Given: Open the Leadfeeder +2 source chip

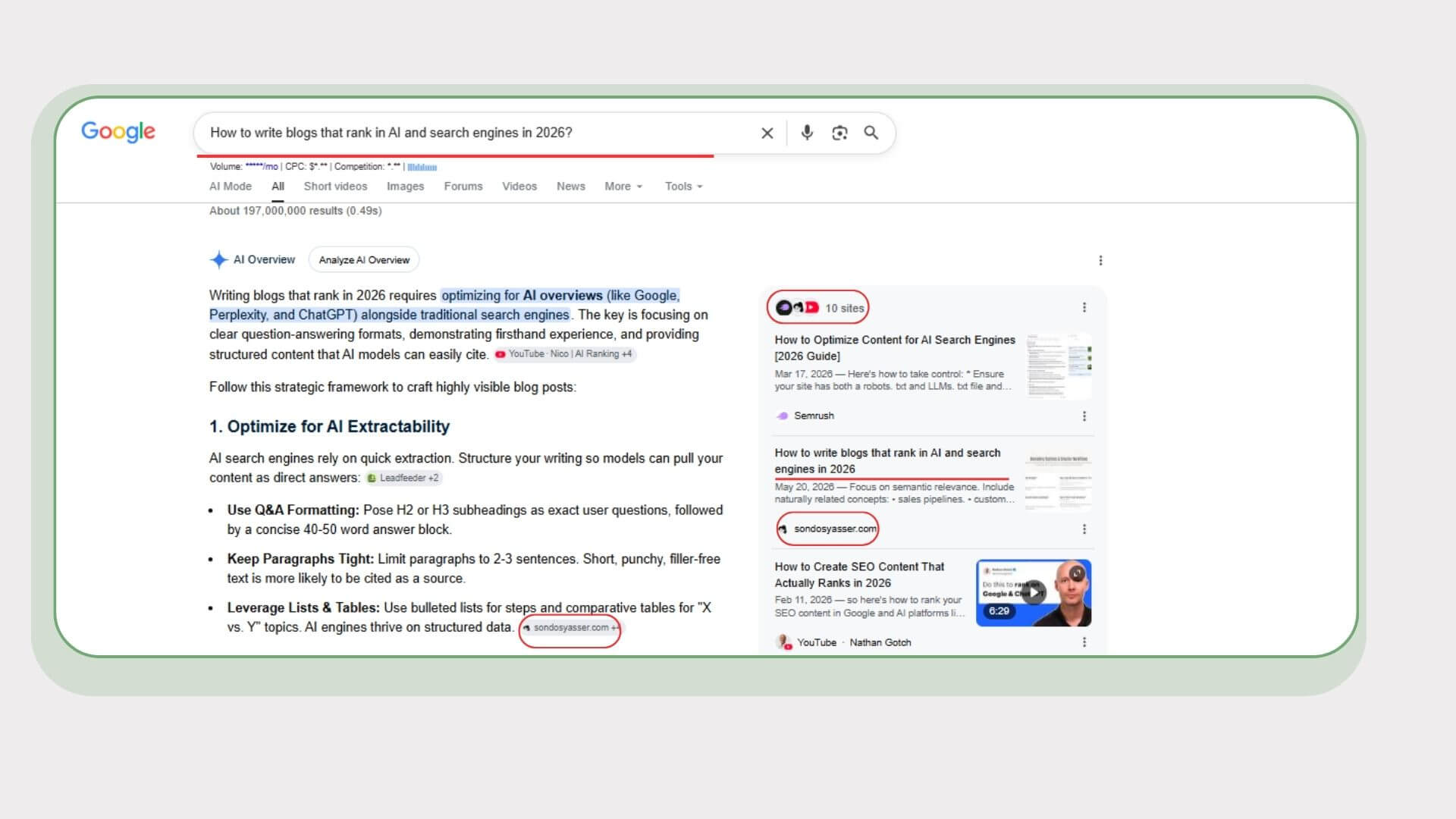Looking at the screenshot, I should click(403, 479).
